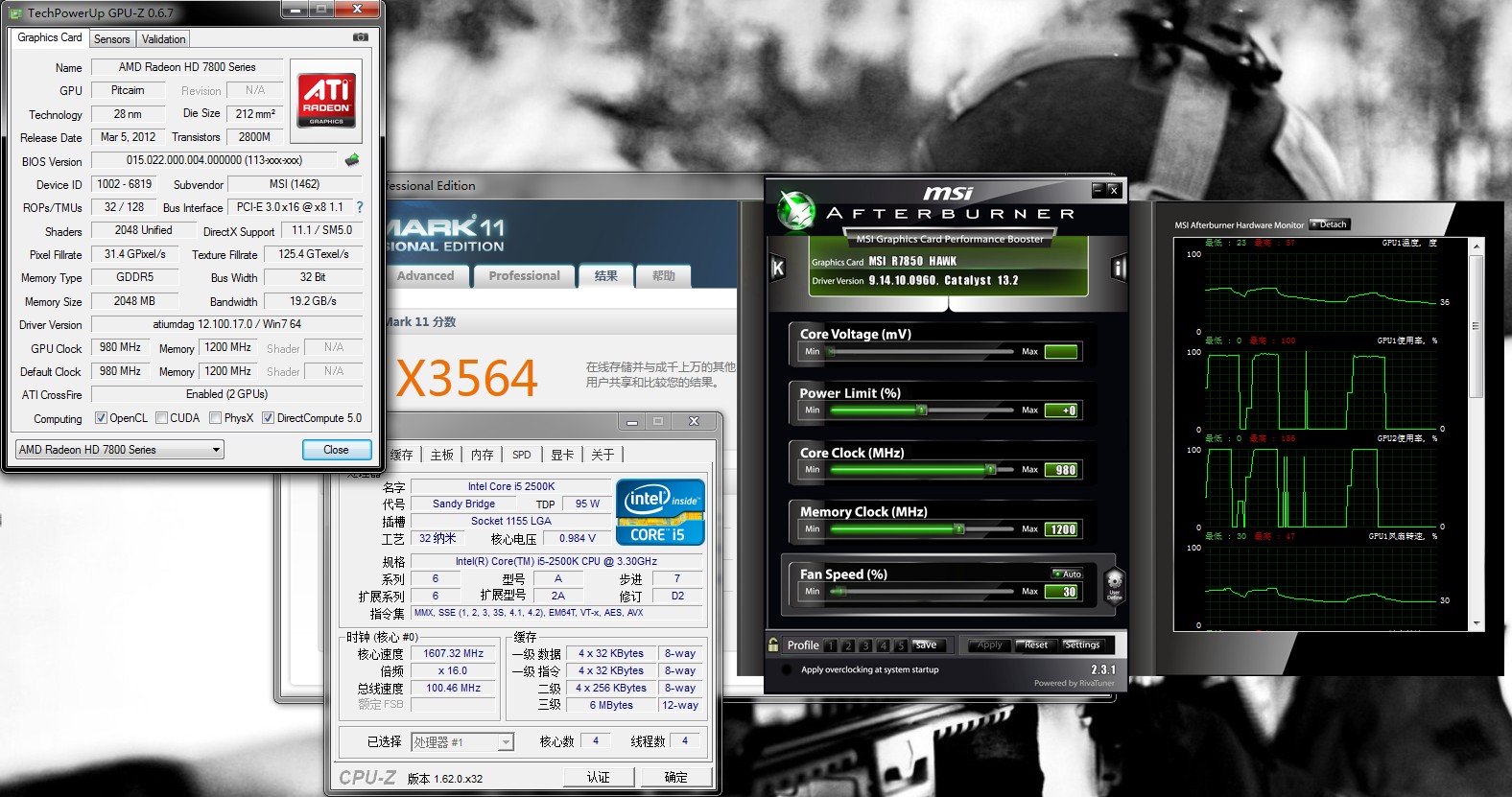The image size is (1512, 797).
Task: Select Afterburner profile slot 1
Action: [831, 645]
